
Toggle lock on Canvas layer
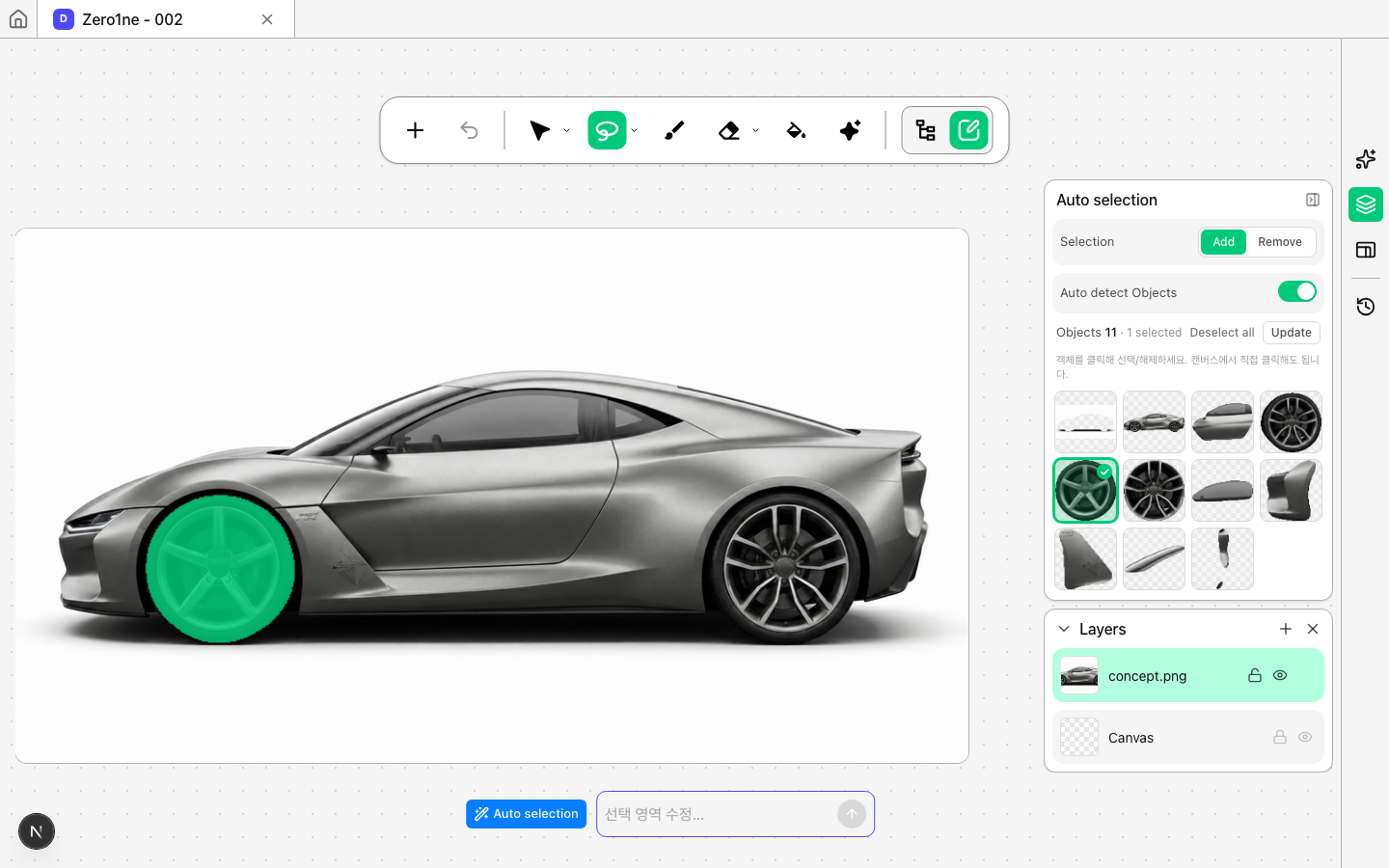pos(1280,737)
